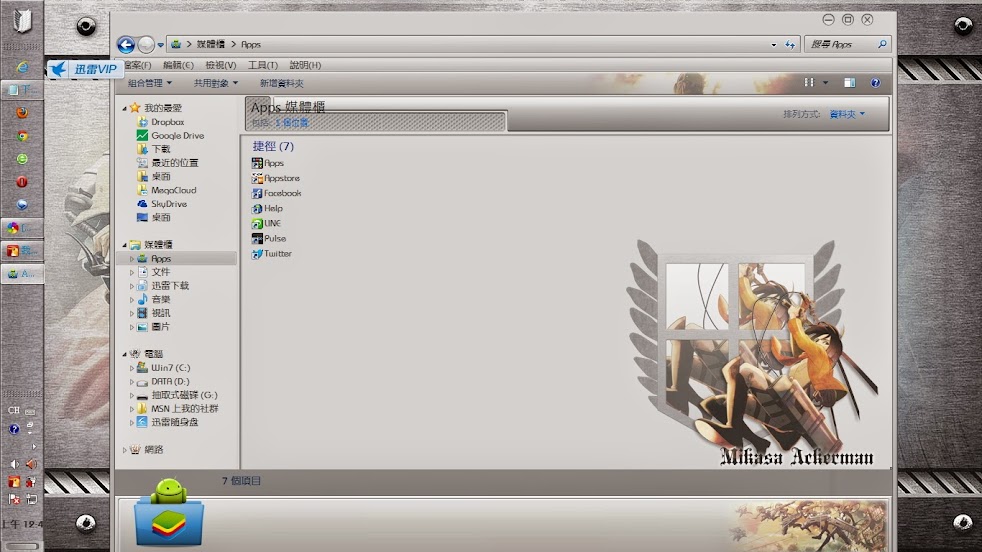
Task: Click the search magnifier icon
Action: click(882, 44)
